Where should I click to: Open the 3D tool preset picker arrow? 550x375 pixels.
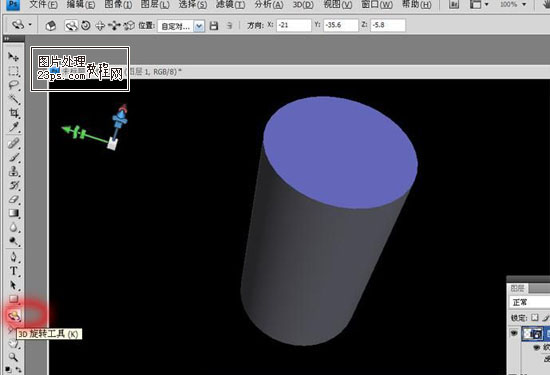[x=30, y=25]
